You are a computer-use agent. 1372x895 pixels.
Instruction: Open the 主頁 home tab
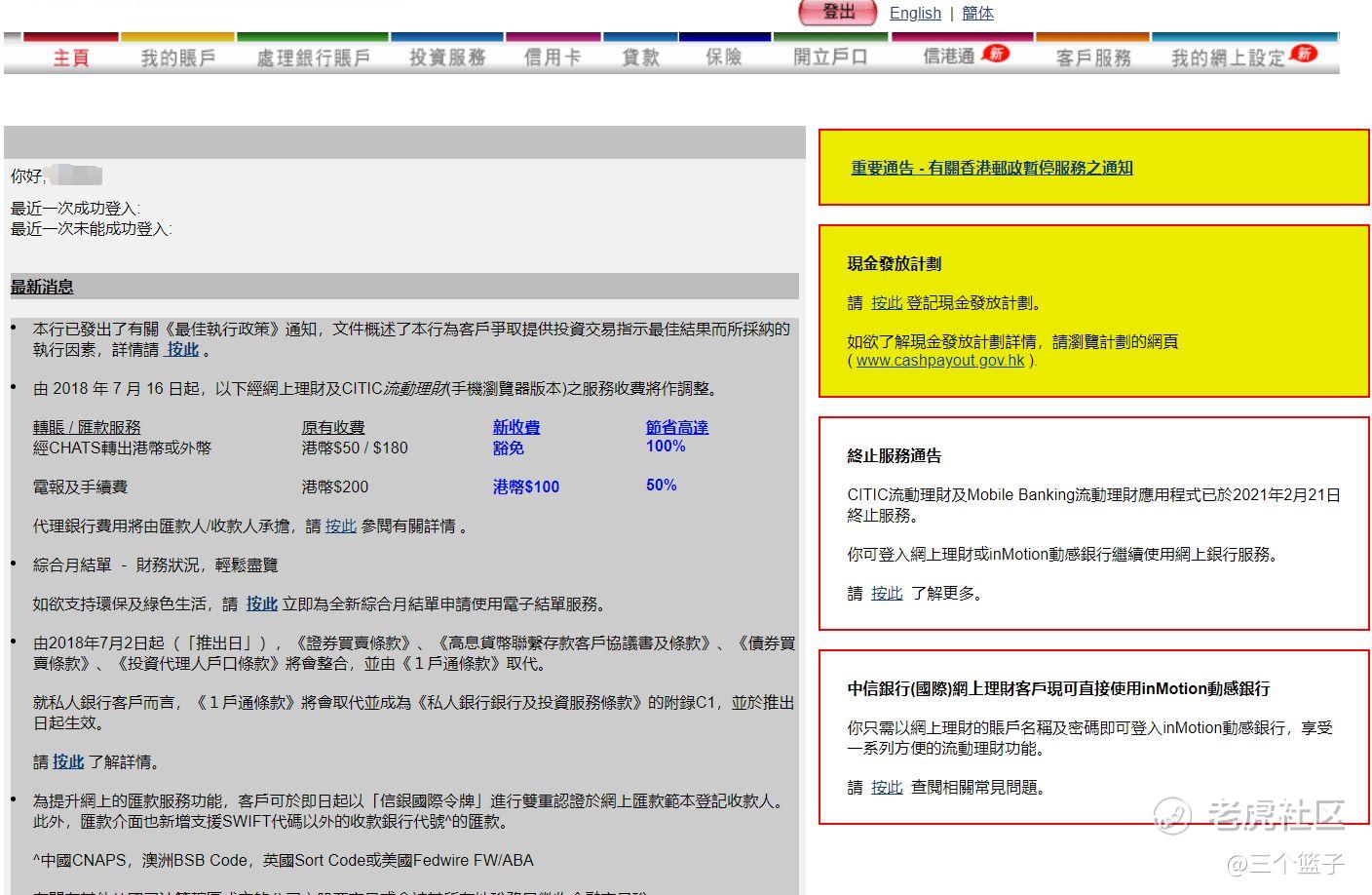pyautogui.click(x=71, y=58)
